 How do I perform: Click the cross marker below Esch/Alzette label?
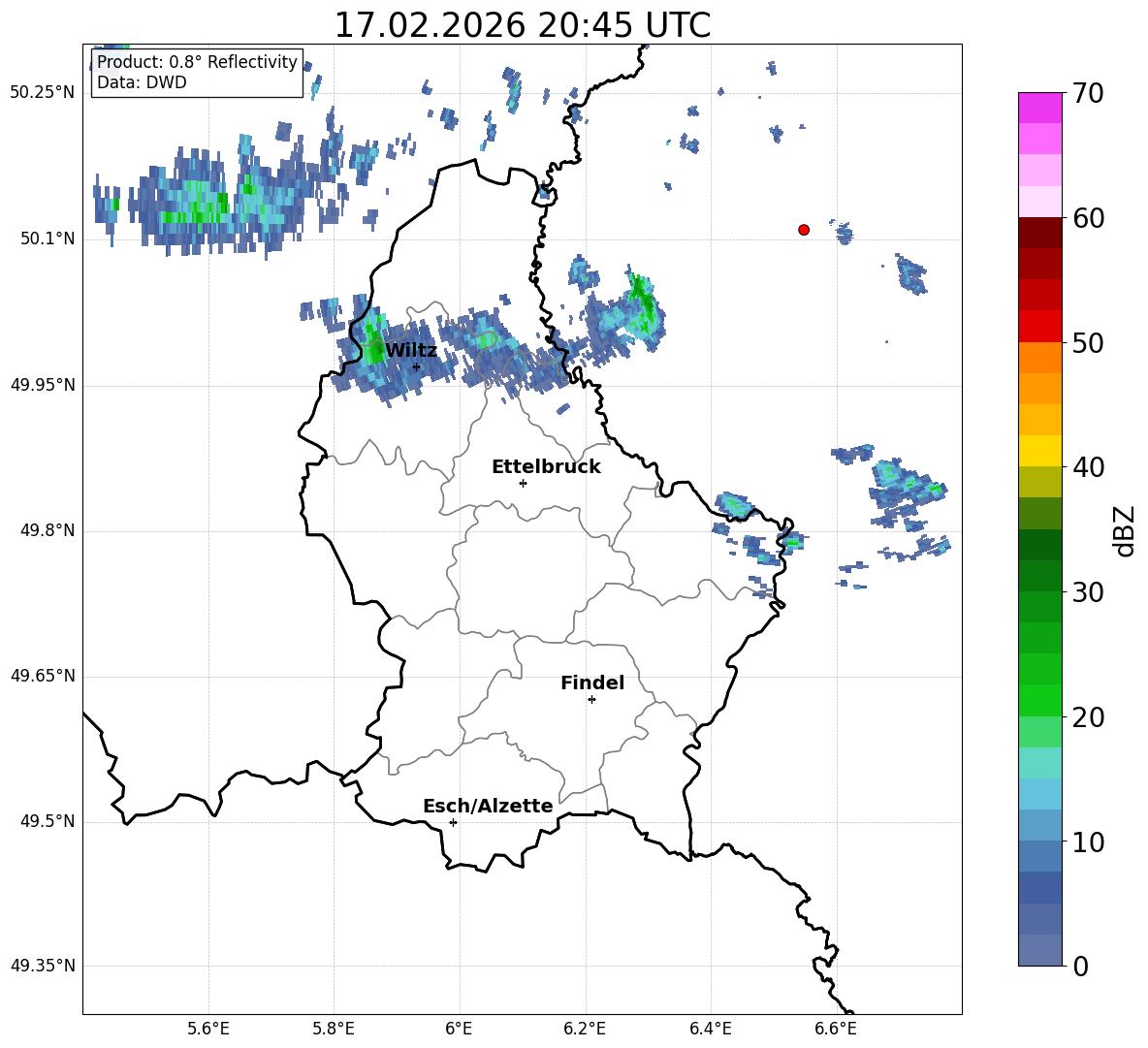click(453, 822)
